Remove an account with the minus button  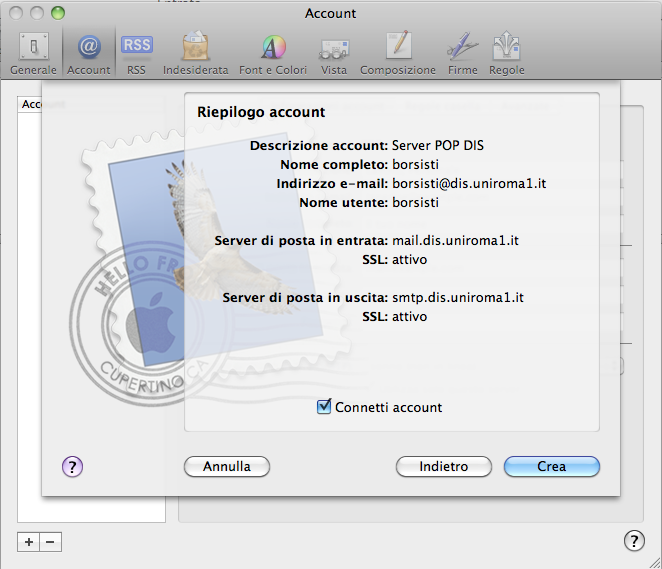tap(51, 541)
